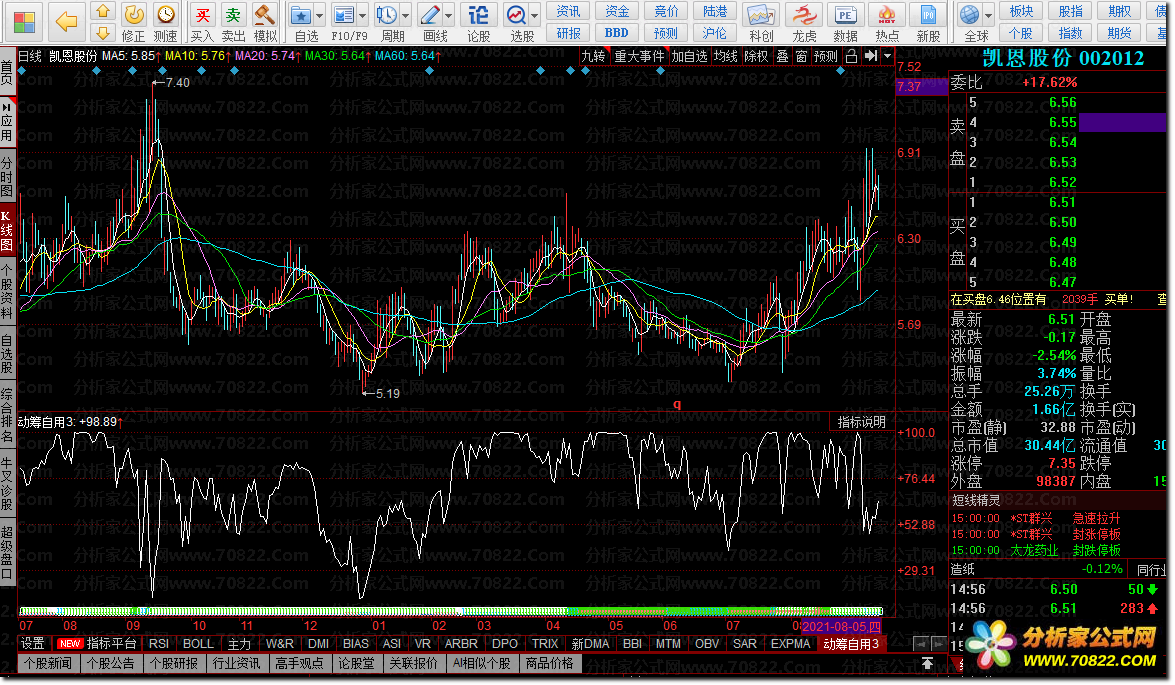
Task: Toggle 九转 indicator in chart header
Action: click(x=593, y=56)
